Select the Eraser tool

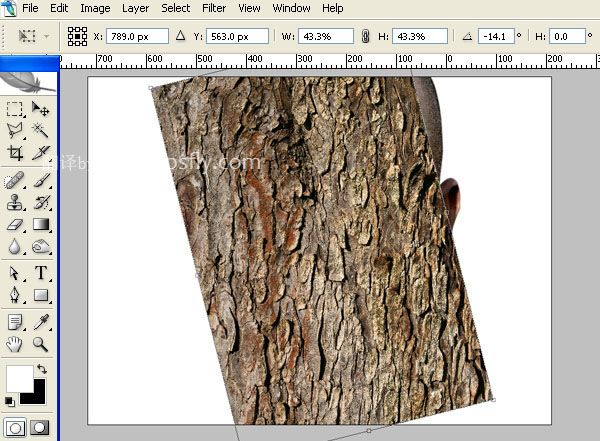(15, 225)
